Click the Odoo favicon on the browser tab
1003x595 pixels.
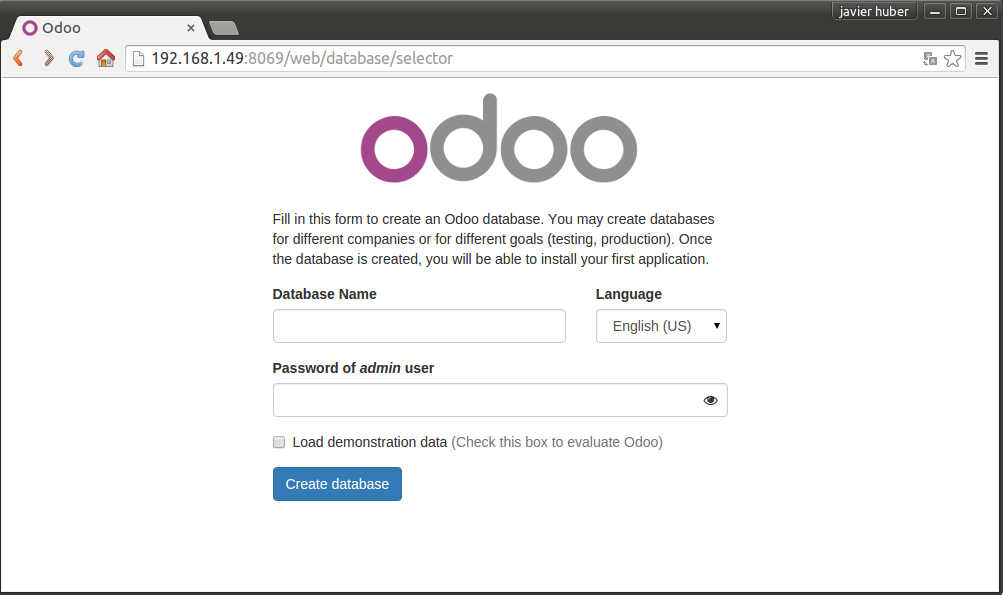pyautogui.click(x=30, y=28)
